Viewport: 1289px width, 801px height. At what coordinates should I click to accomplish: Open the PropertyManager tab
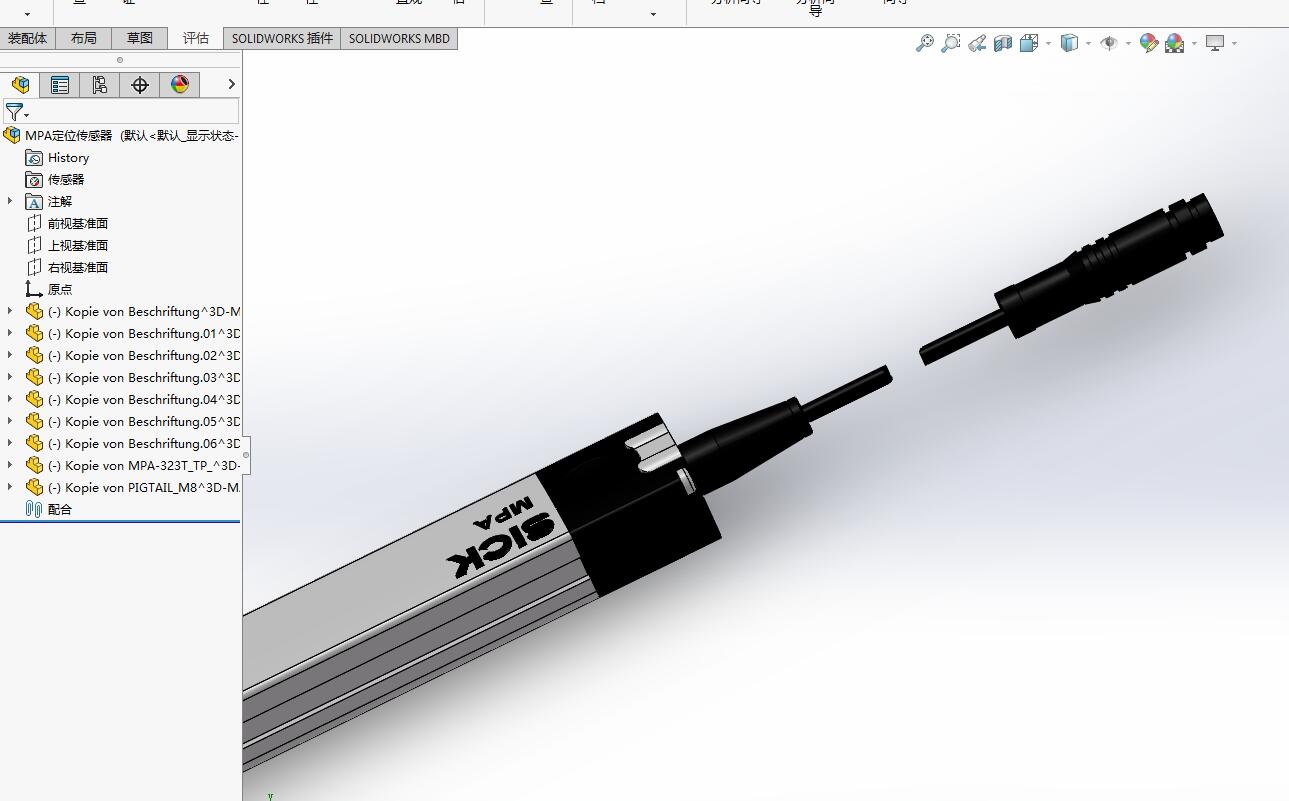60,85
